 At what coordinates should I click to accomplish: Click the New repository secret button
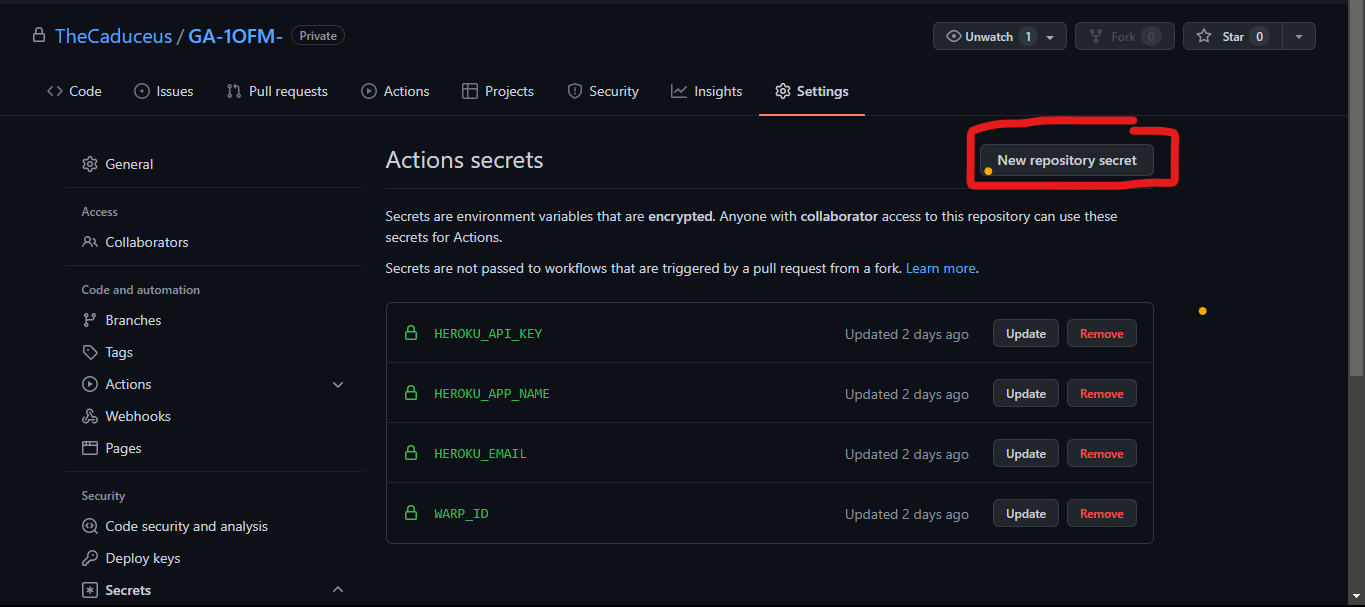point(1066,160)
